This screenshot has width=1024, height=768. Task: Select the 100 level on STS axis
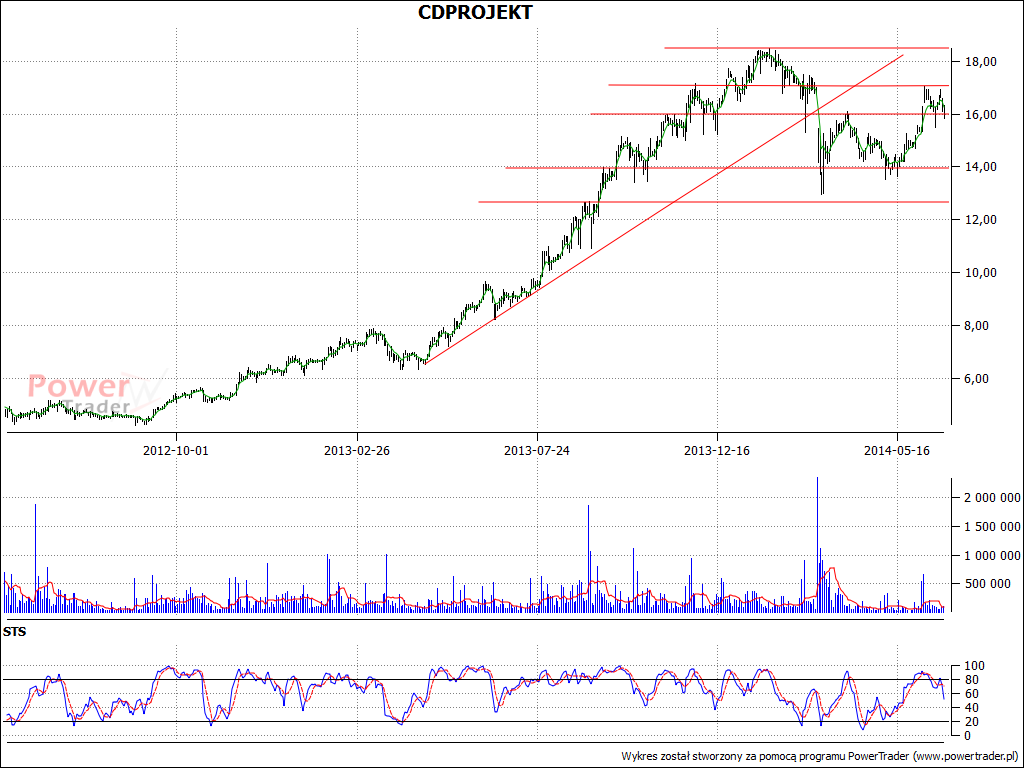974,666
